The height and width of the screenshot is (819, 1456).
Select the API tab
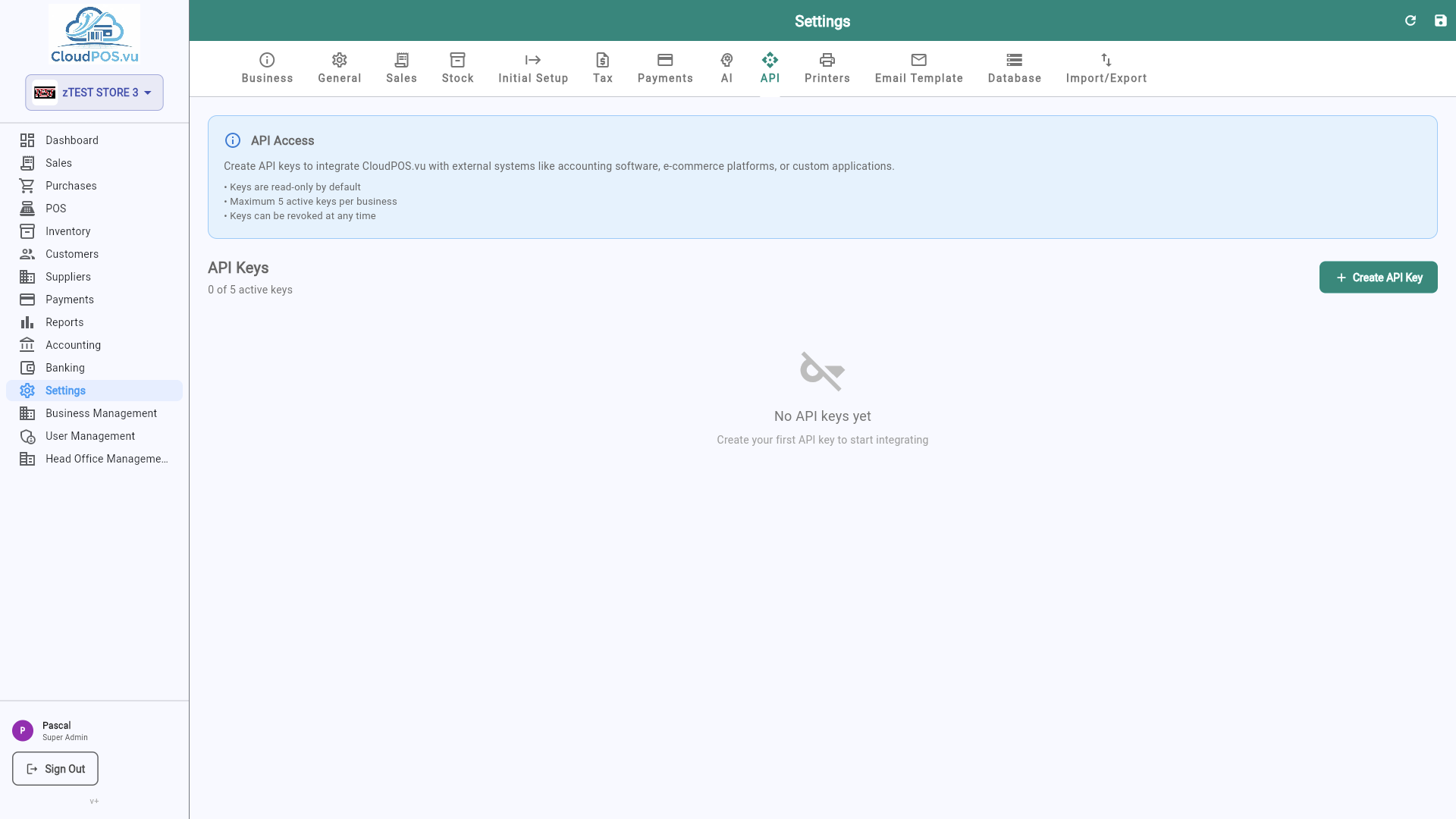point(770,68)
